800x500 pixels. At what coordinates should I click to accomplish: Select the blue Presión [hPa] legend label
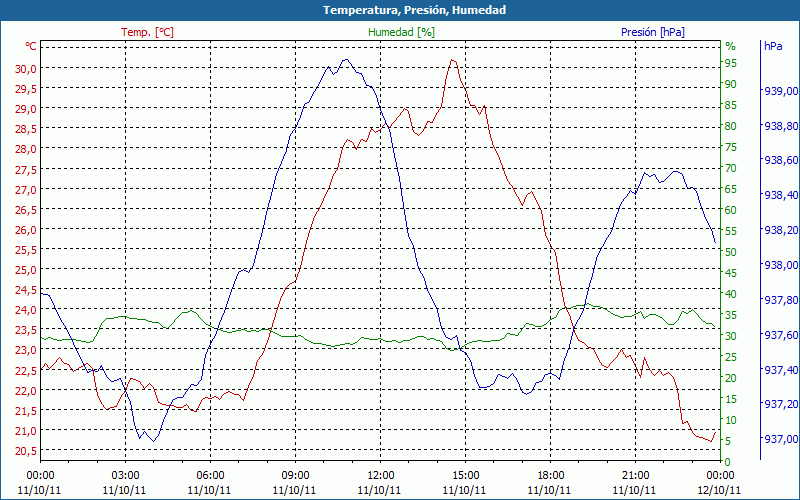tap(653, 32)
